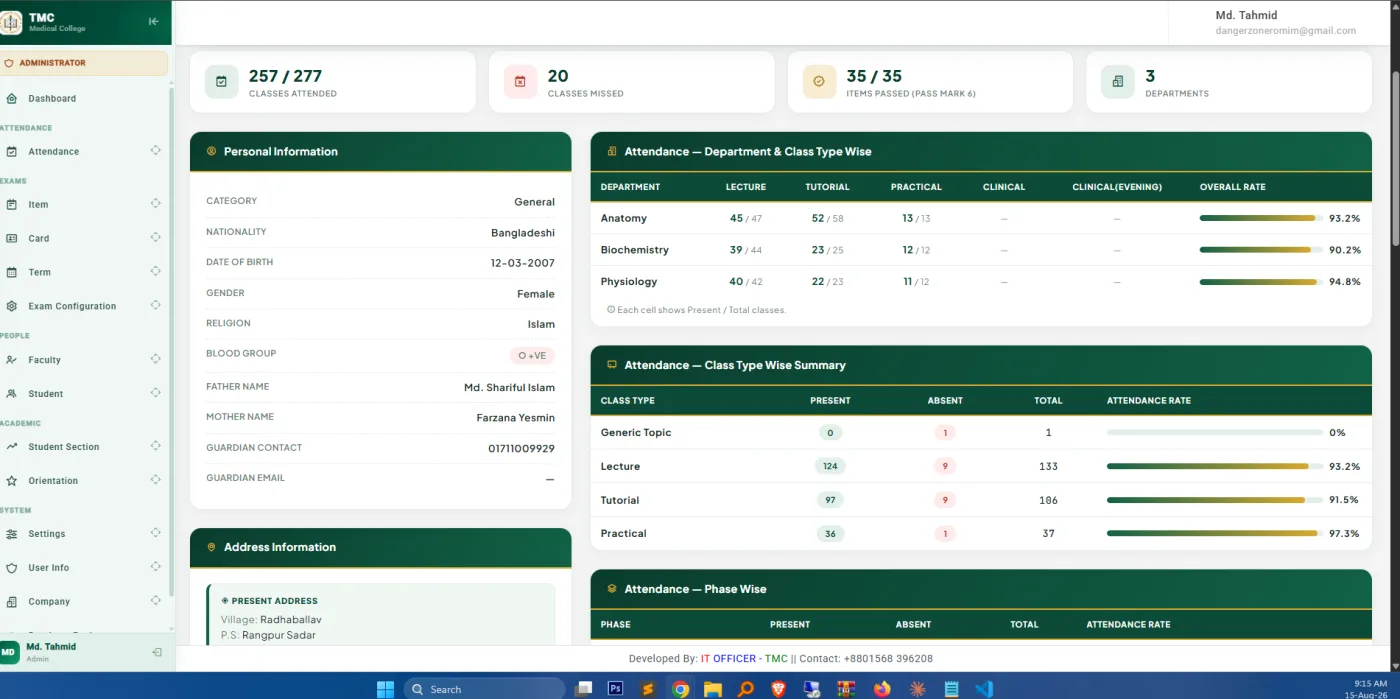Click the Lecture present count "124"
The height and width of the screenshot is (699, 1400).
[830, 466]
